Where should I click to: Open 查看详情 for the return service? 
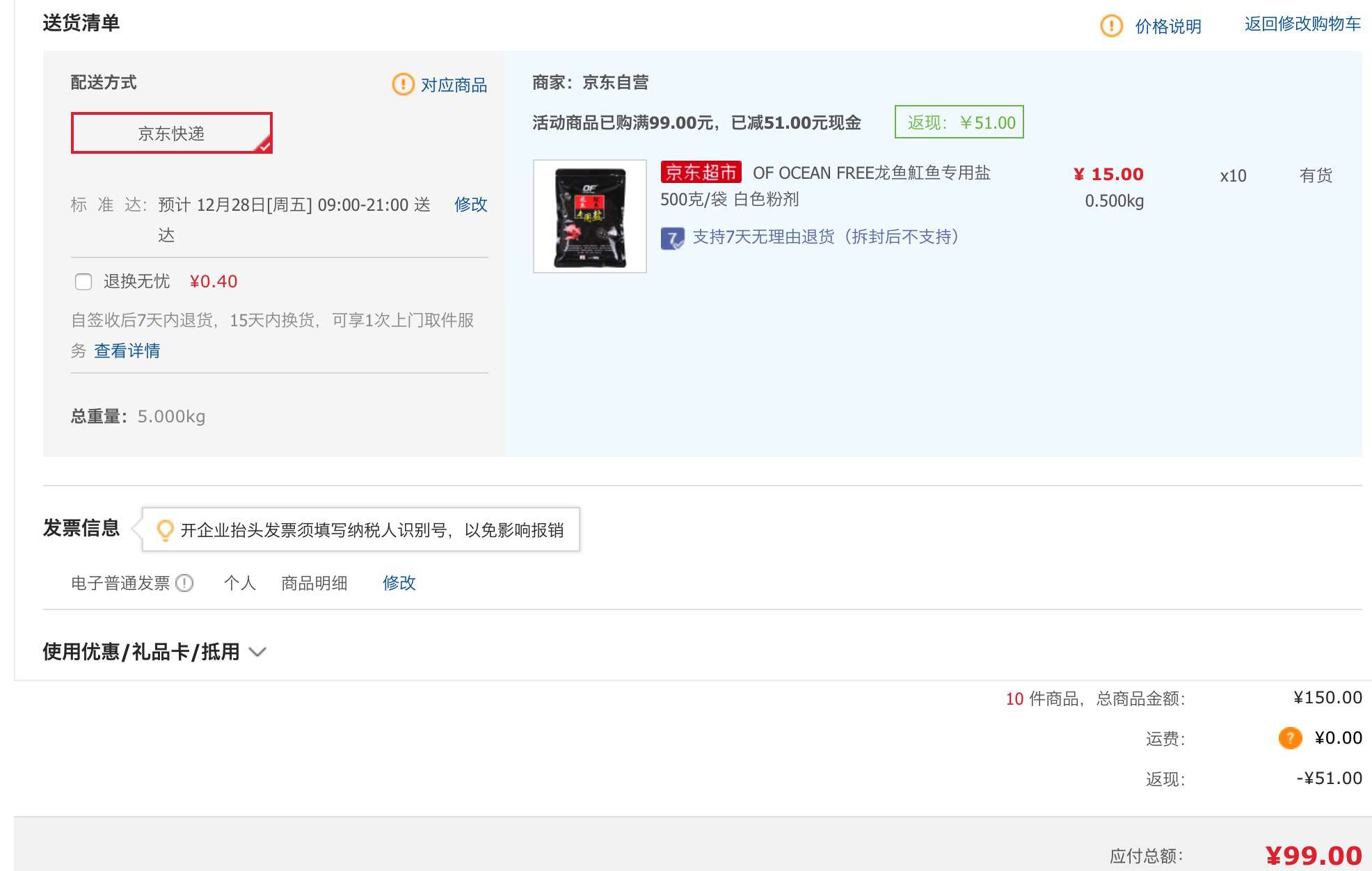pyautogui.click(x=127, y=351)
